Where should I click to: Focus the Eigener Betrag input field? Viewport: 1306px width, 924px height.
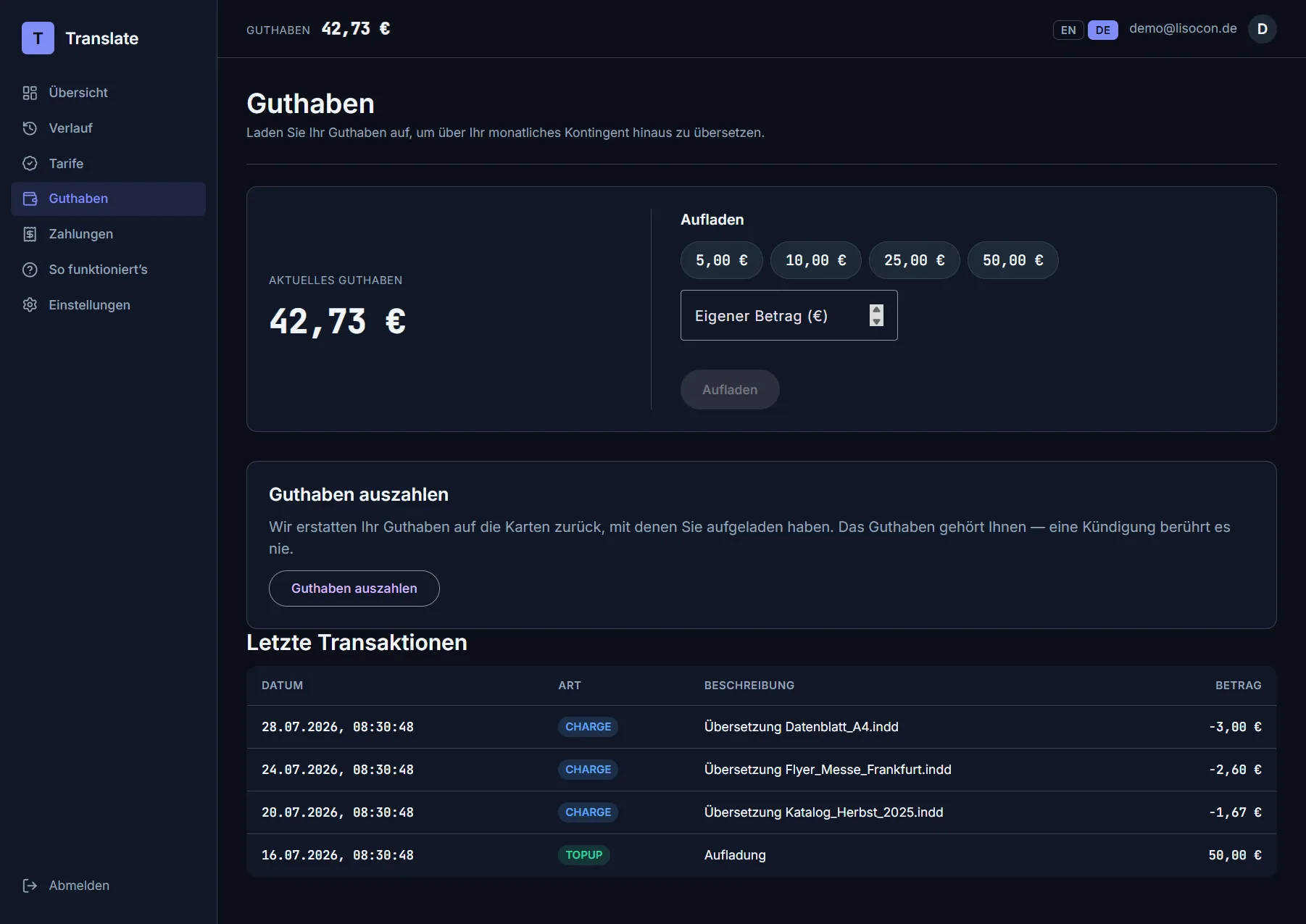pos(789,315)
